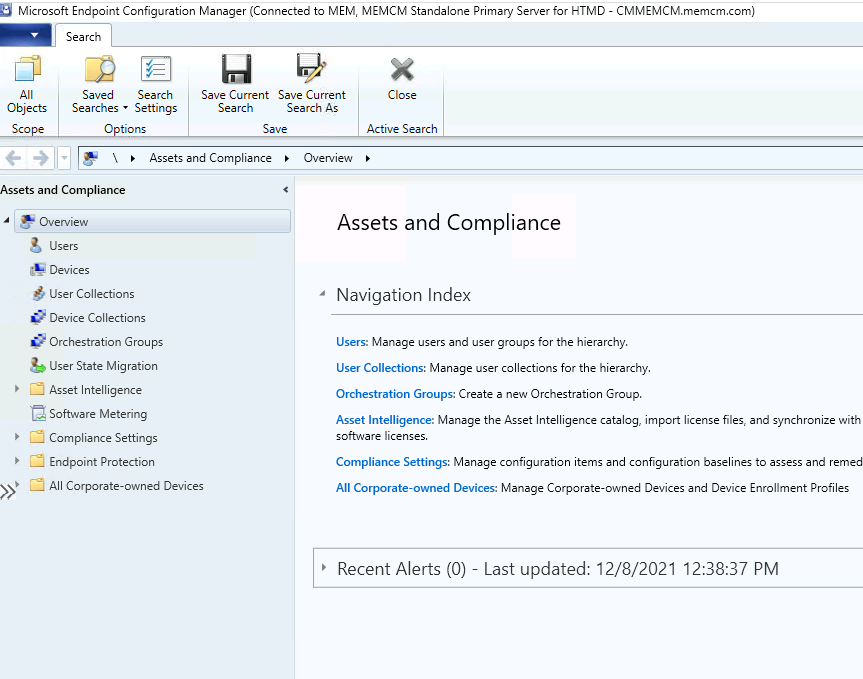Open the Saved Searches folder icon

coord(99,69)
